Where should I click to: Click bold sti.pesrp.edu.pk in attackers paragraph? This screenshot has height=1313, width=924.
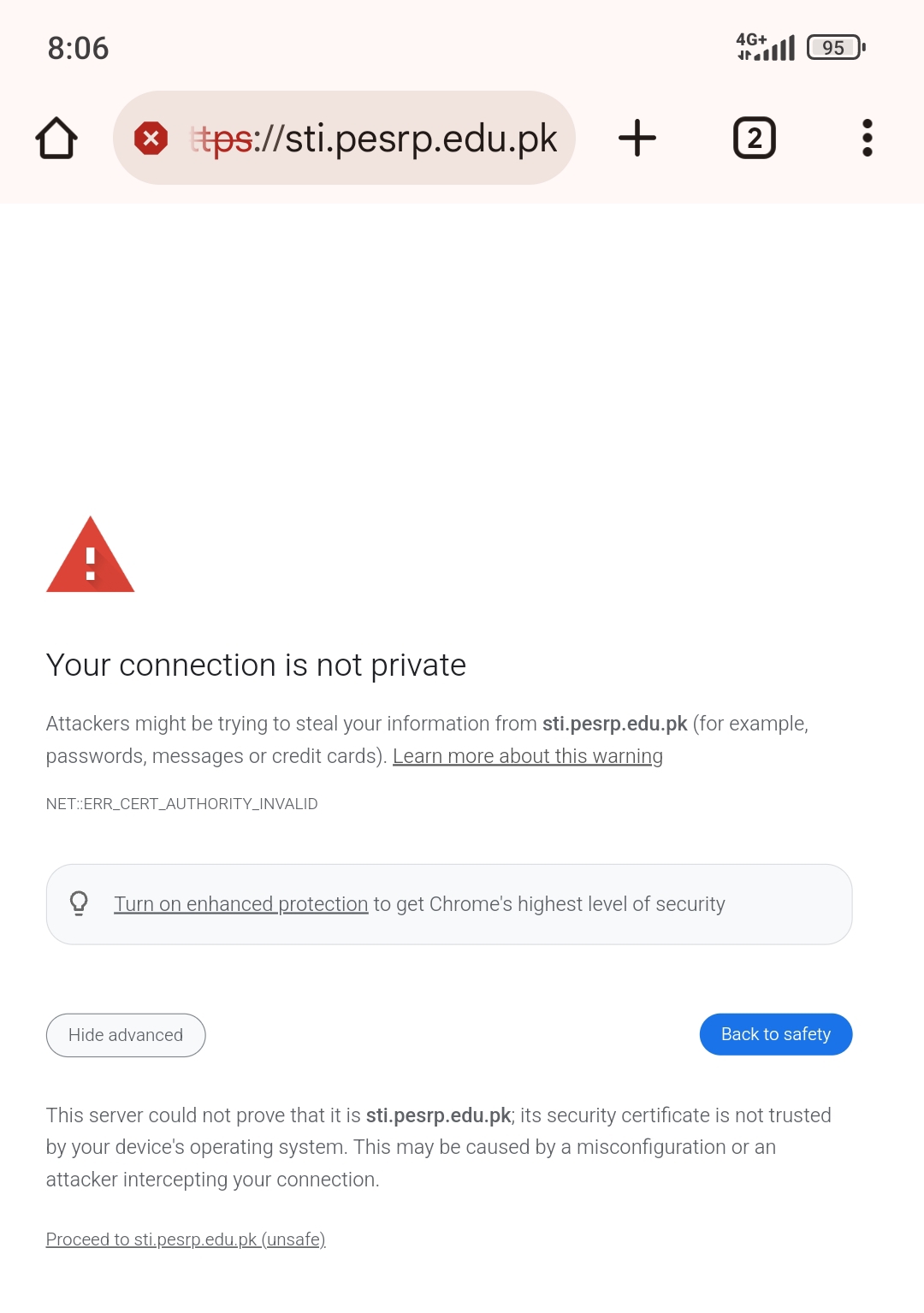[x=615, y=724]
